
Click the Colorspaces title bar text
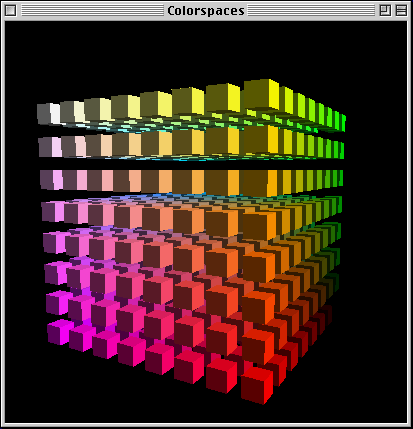pos(206,11)
